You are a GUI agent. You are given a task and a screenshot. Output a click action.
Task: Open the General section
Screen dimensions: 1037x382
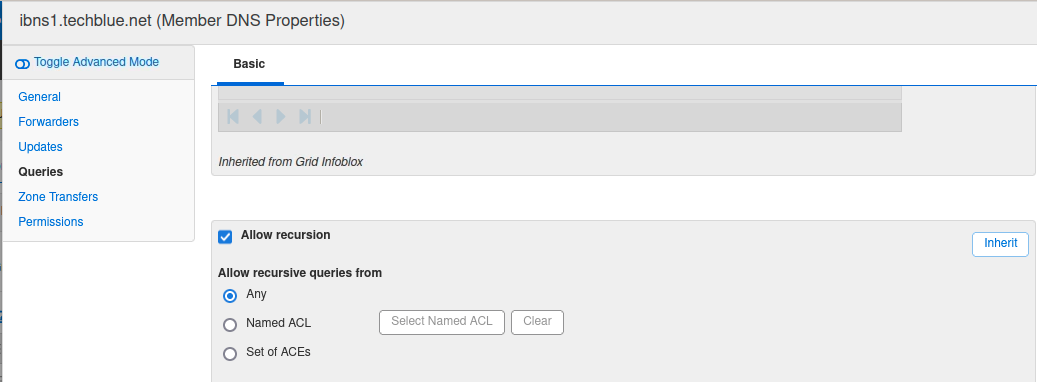tap(40, 97)
